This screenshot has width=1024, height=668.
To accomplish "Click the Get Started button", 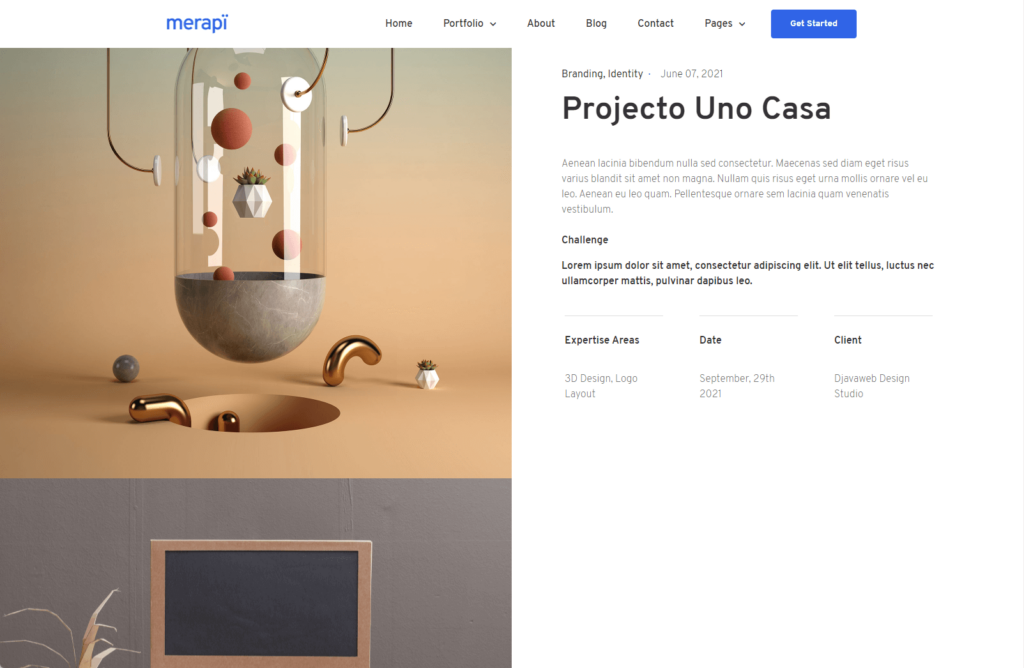I will click(813, 24).
